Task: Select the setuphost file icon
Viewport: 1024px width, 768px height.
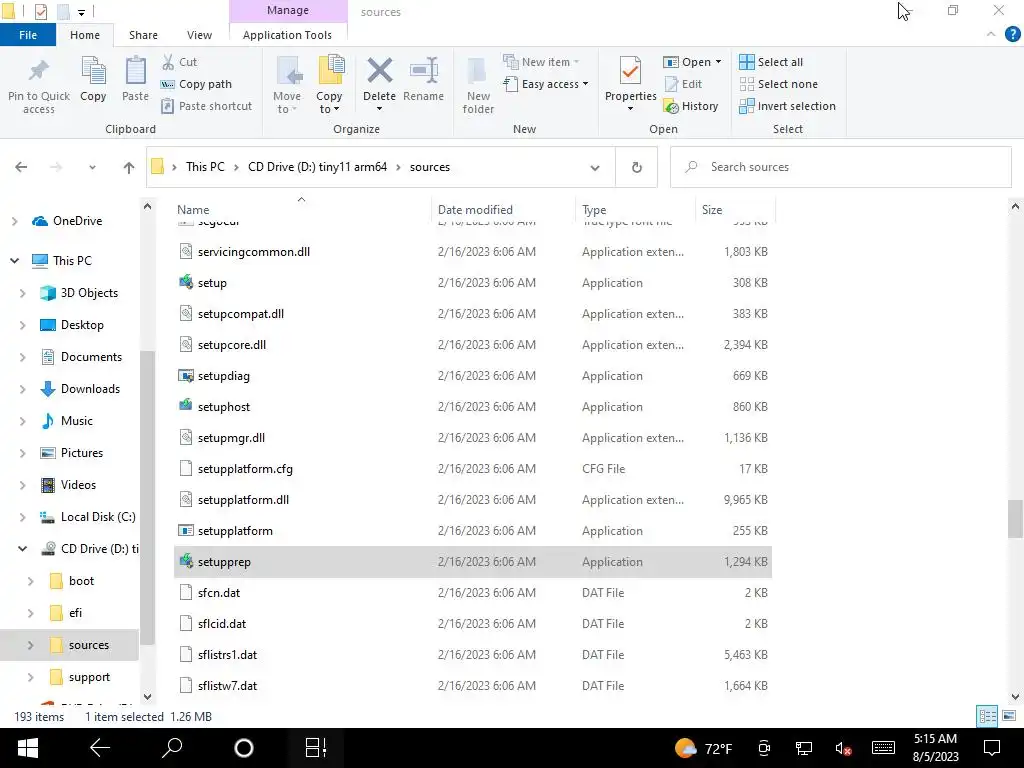Action: (186, 406)
